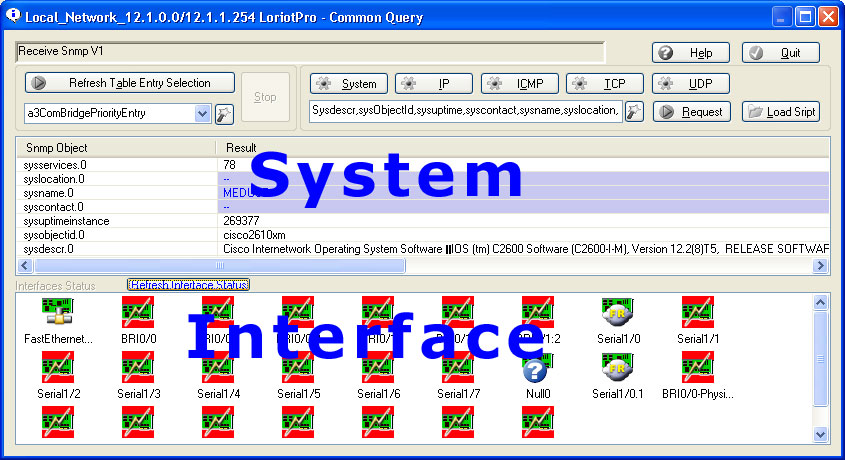Click results table scroll right arrow
The width and height of the screenshot is (845, 460).
(820, 266)
